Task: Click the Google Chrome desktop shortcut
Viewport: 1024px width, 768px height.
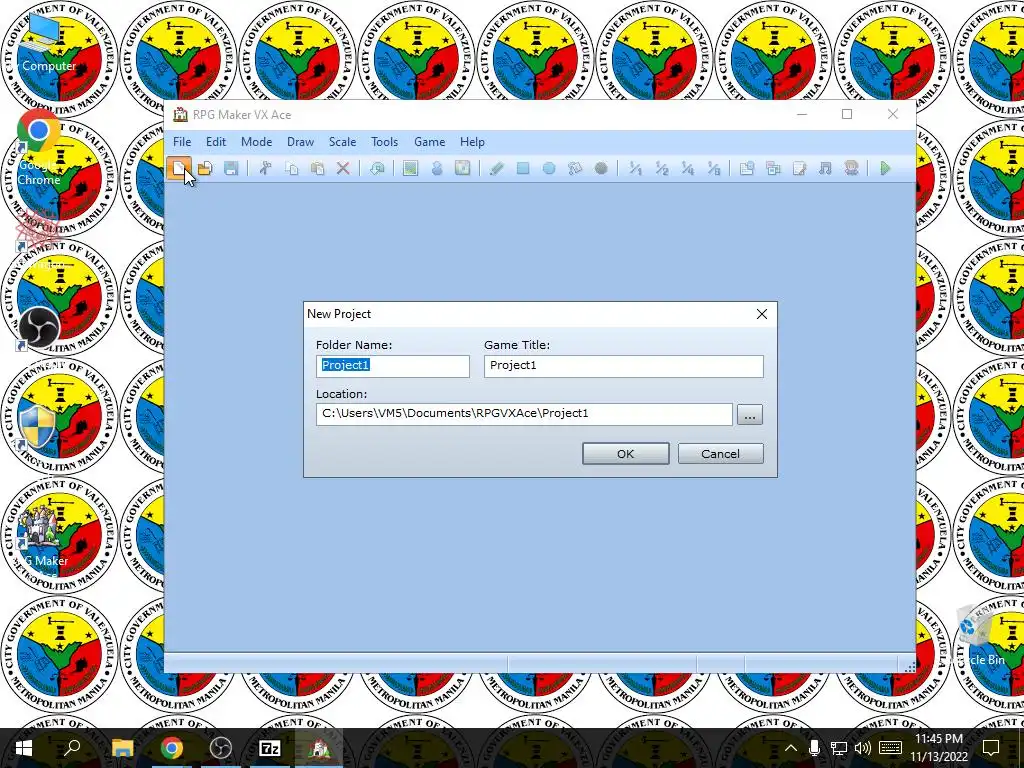Action: point(39,149)
